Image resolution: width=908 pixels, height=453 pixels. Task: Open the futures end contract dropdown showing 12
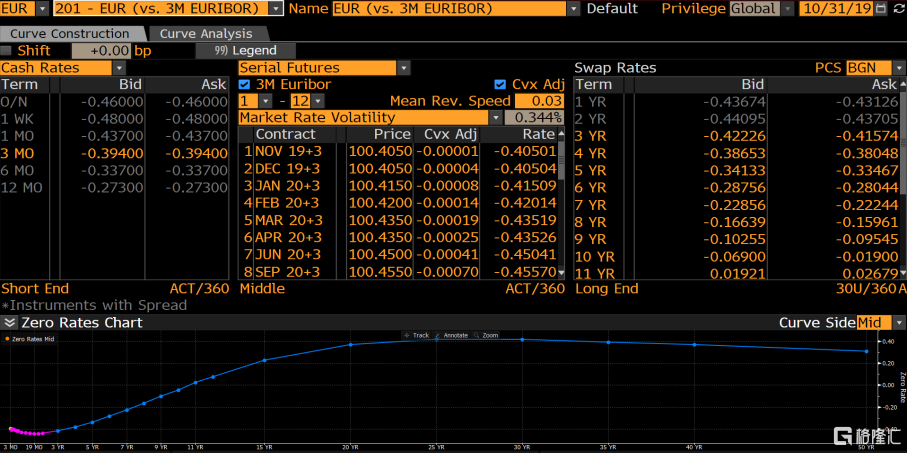318,101
